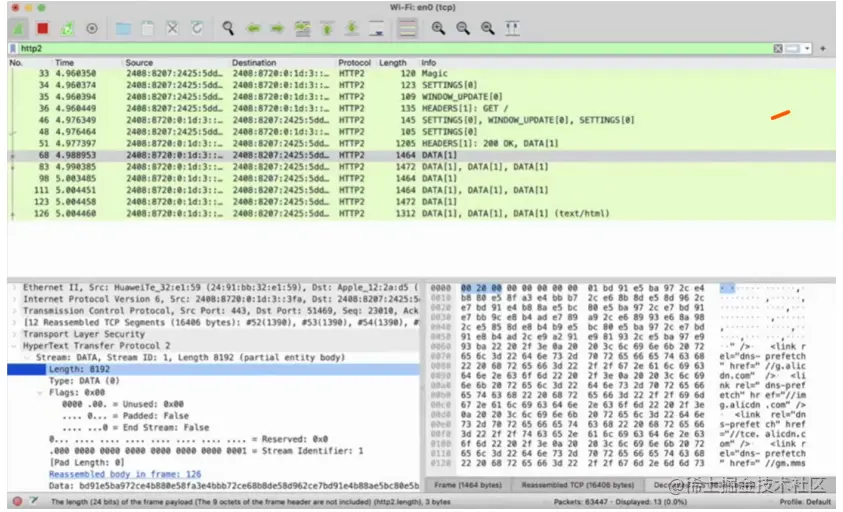Collapse the Stream: DATA node
The width and height of the screenshot is (843, 512).
(x=27, y=358)
